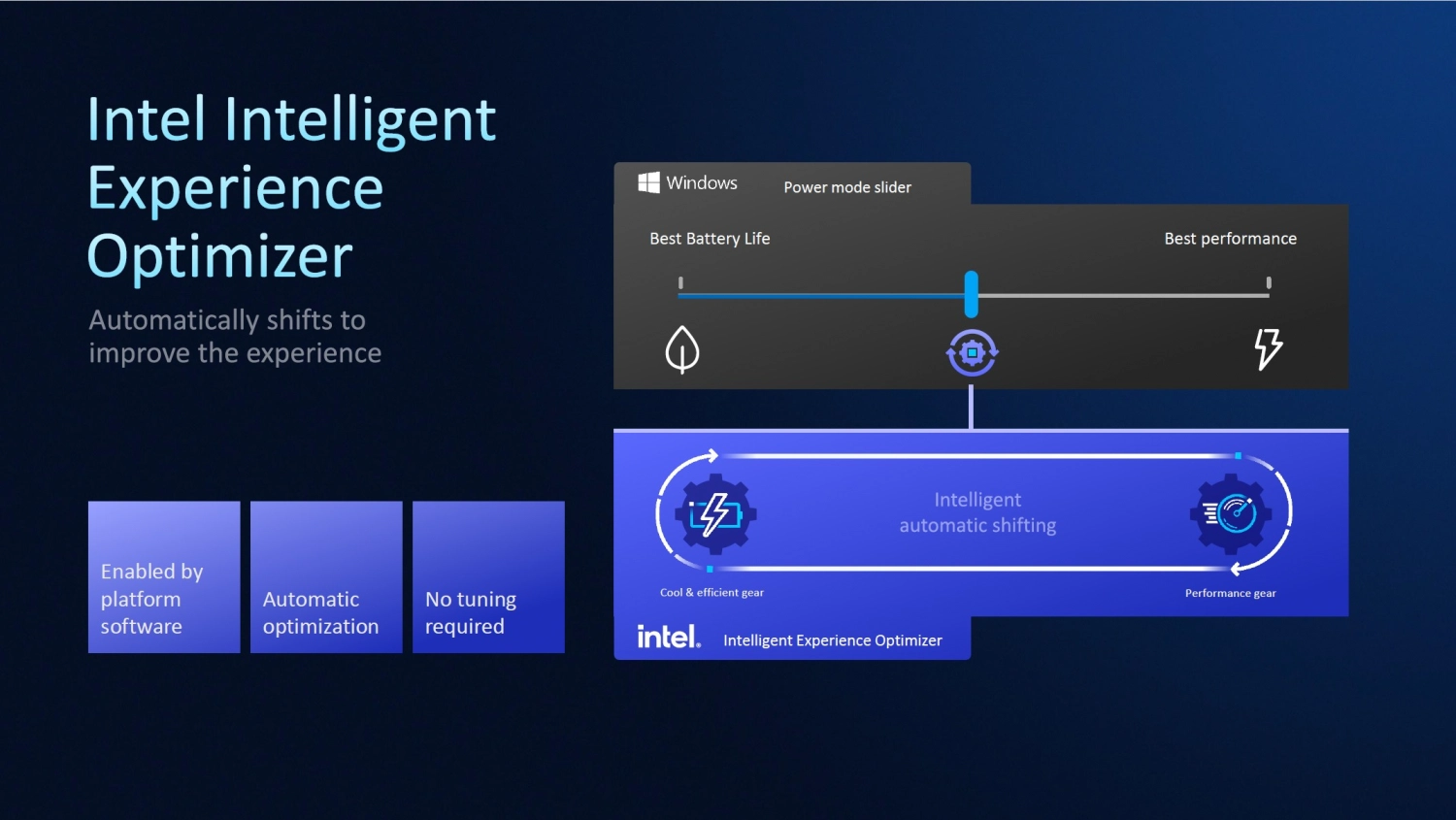Click the Windows logo icon
The height and width of the screenshot is (820, 1456).
(x=648, y=182)
